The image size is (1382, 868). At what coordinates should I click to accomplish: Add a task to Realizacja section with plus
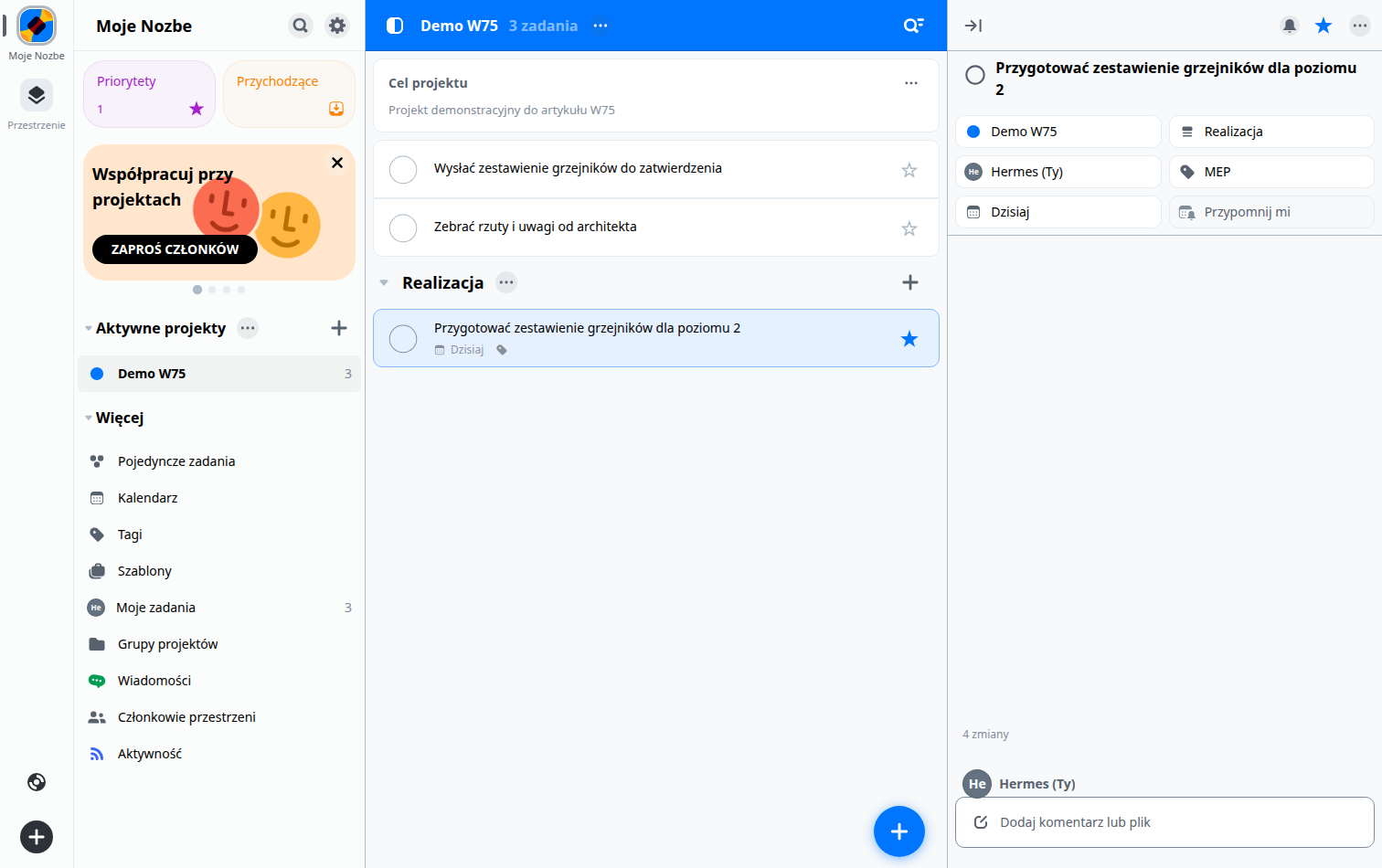click(x=910, y=282)
